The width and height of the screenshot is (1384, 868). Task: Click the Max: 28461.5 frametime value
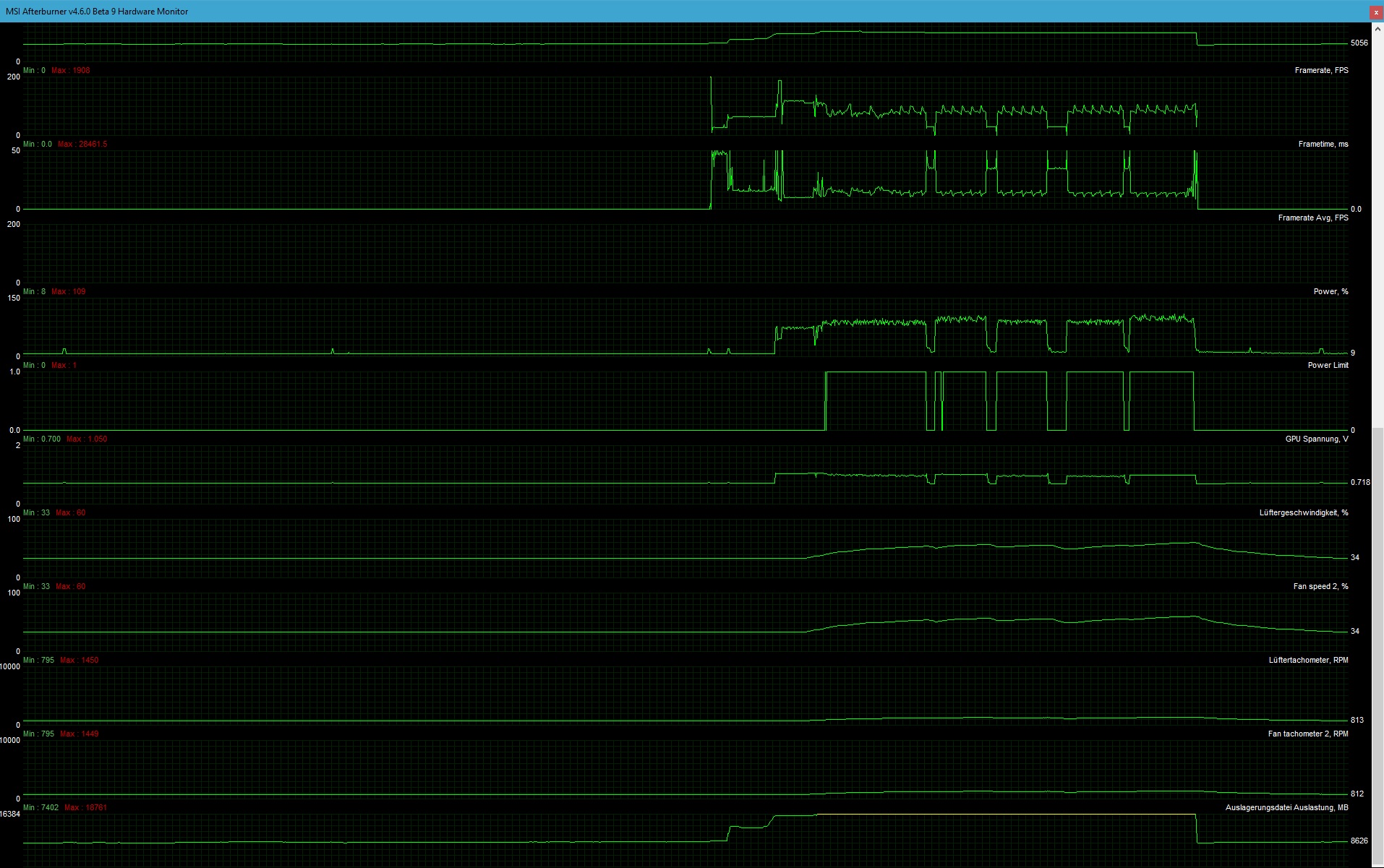click(x=84, y=144)
